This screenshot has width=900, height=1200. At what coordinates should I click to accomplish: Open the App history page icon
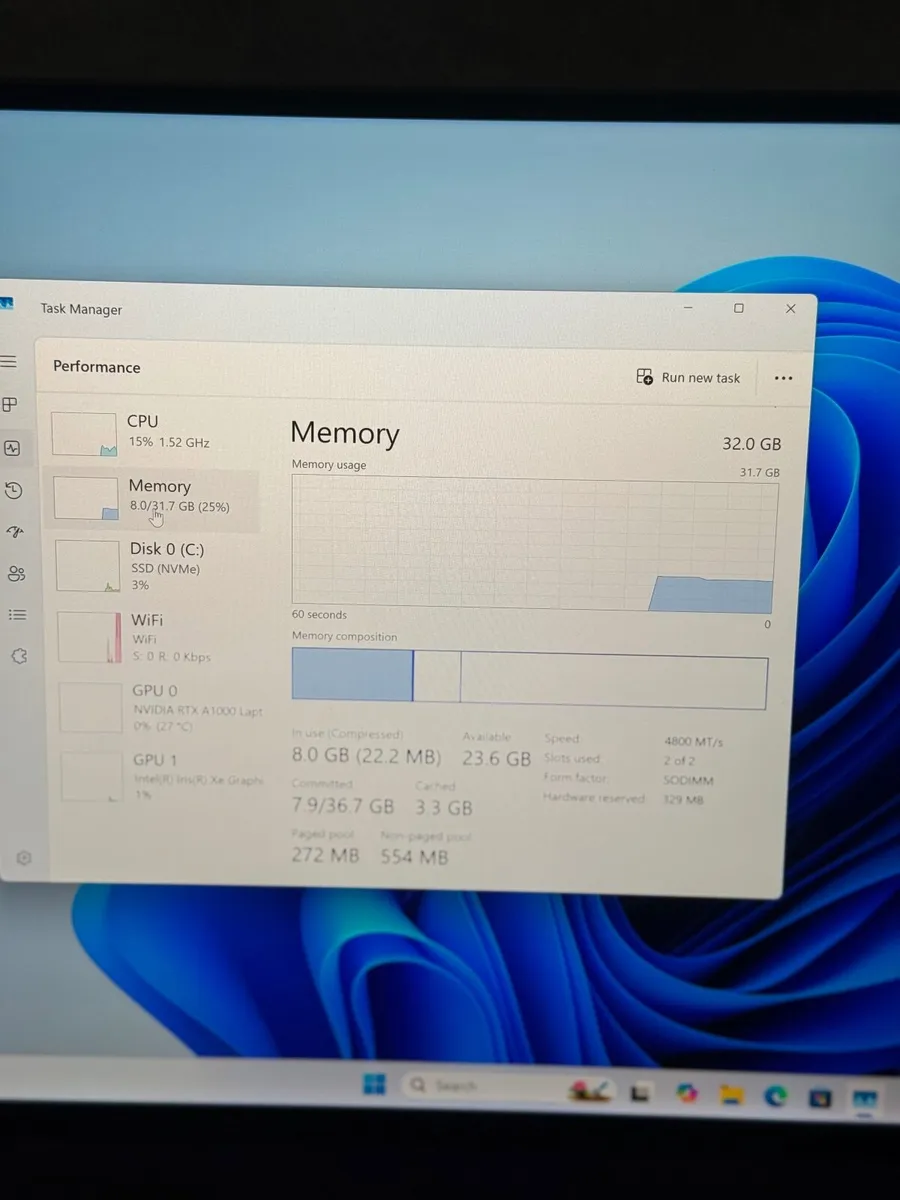pyautogui.click(x=12, y=490)
